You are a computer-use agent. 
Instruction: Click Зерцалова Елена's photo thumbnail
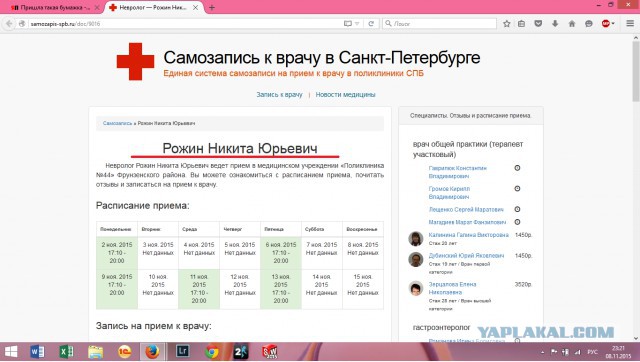tap(416, 288)
